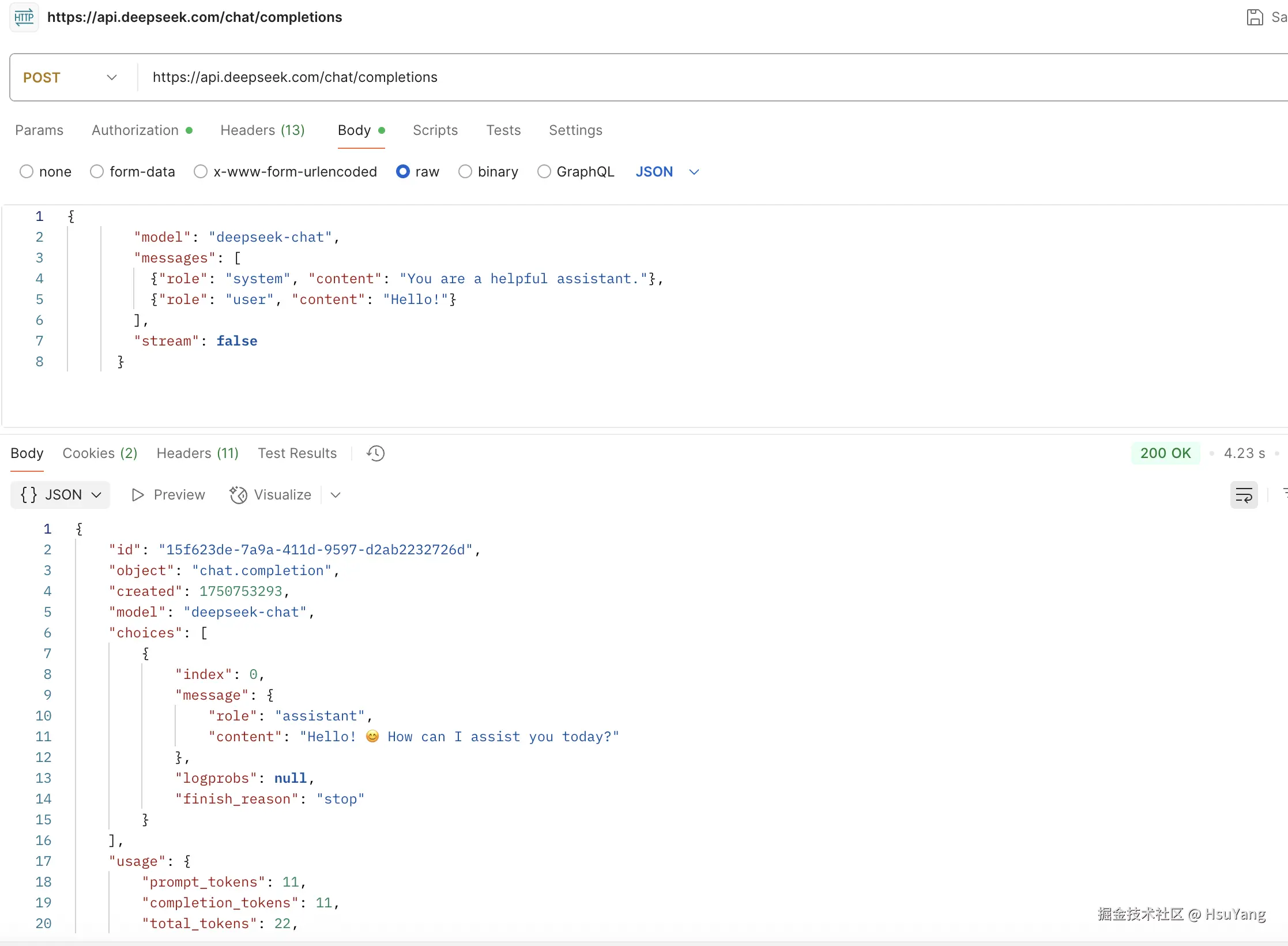Select the GraphQL radio button
1288x946 pixels.
pos(544,172)
